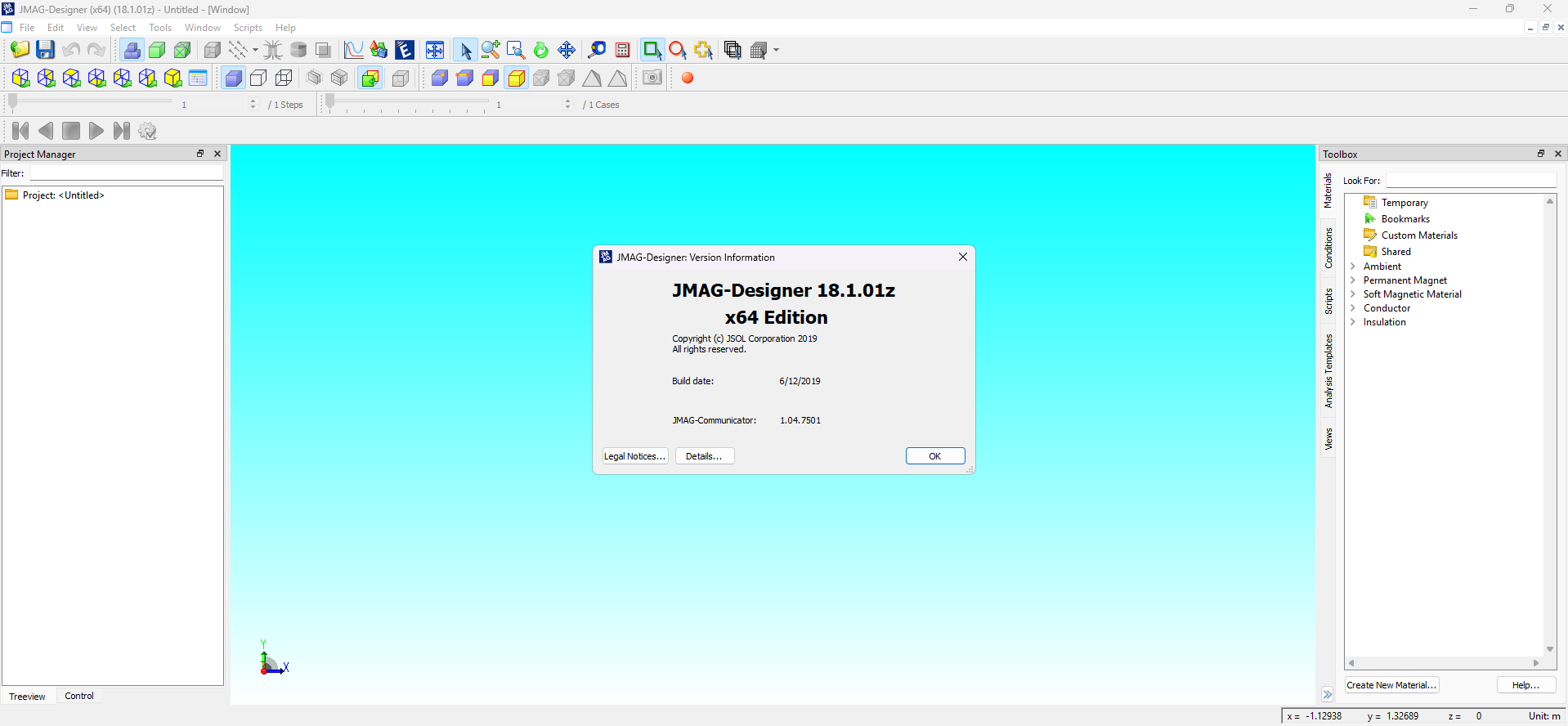This screenshot has width=1568, height=726.
Task: Toggle the red circle selection mode
Action: [x=677, y=50]
